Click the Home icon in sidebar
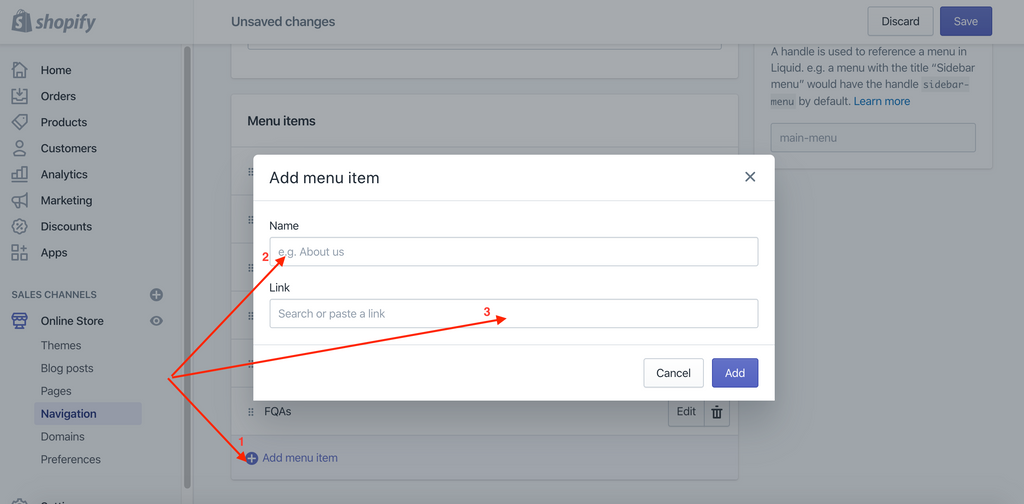Viewport: 1024px width, 504px height. [x=20, y=70]
